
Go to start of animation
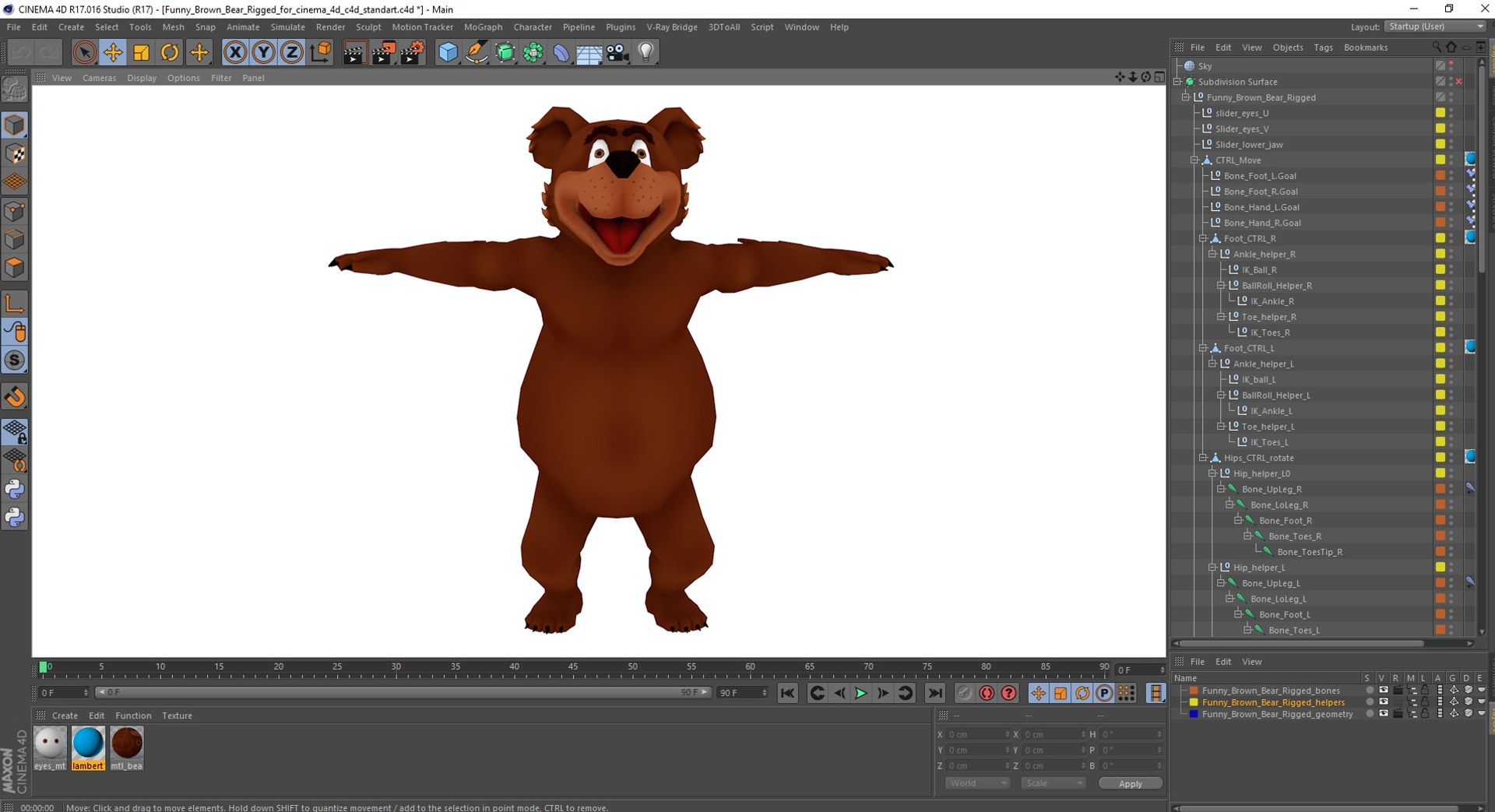788,693
